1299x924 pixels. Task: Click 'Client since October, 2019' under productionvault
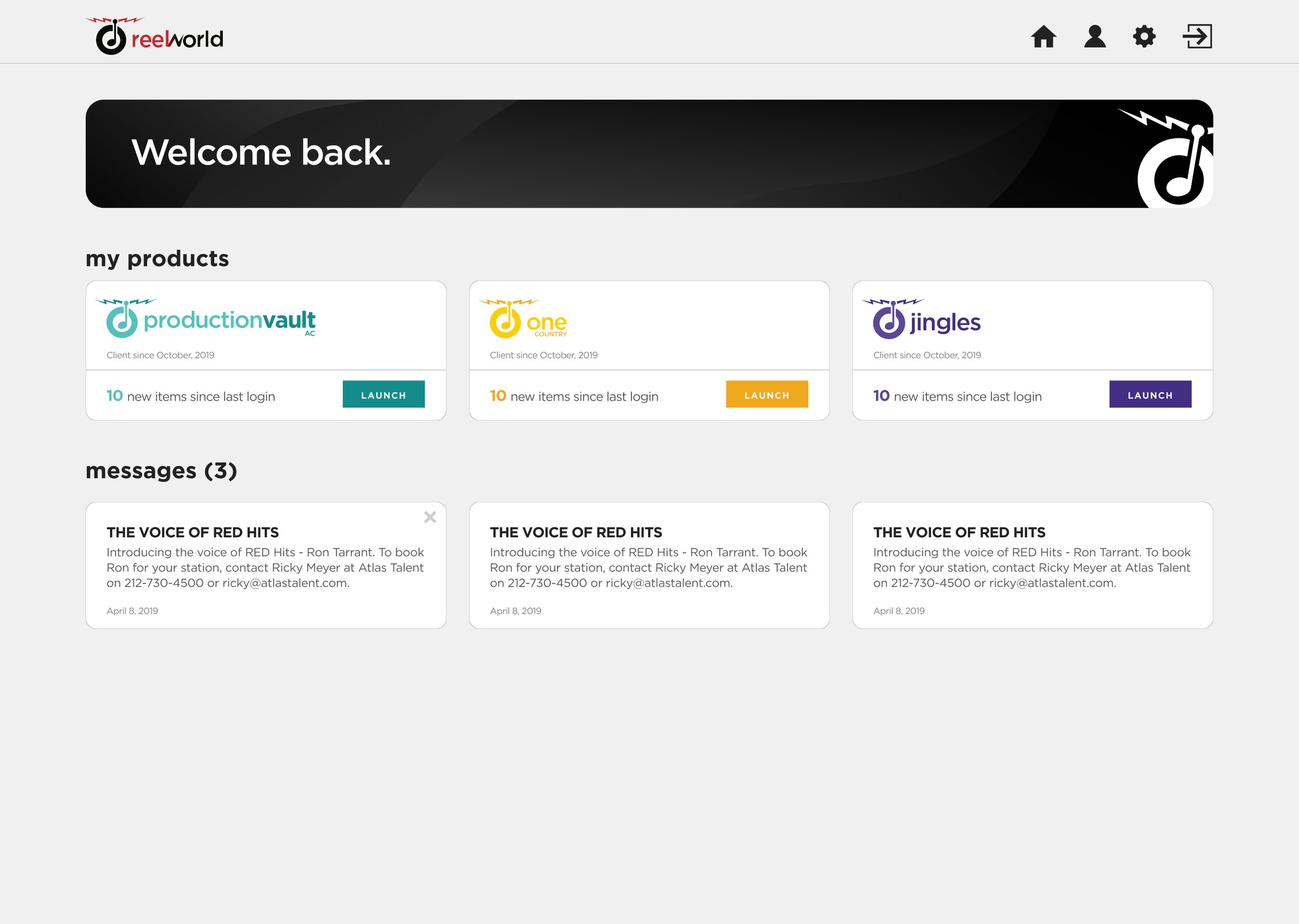pyautogui.click(x=161, y=355)
